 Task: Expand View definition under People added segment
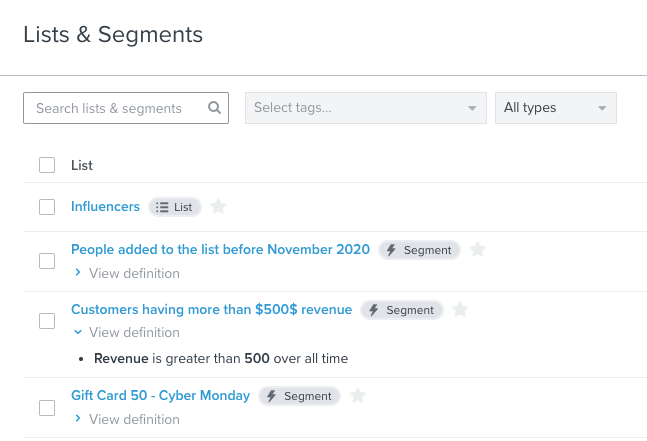tap(126, 273)
